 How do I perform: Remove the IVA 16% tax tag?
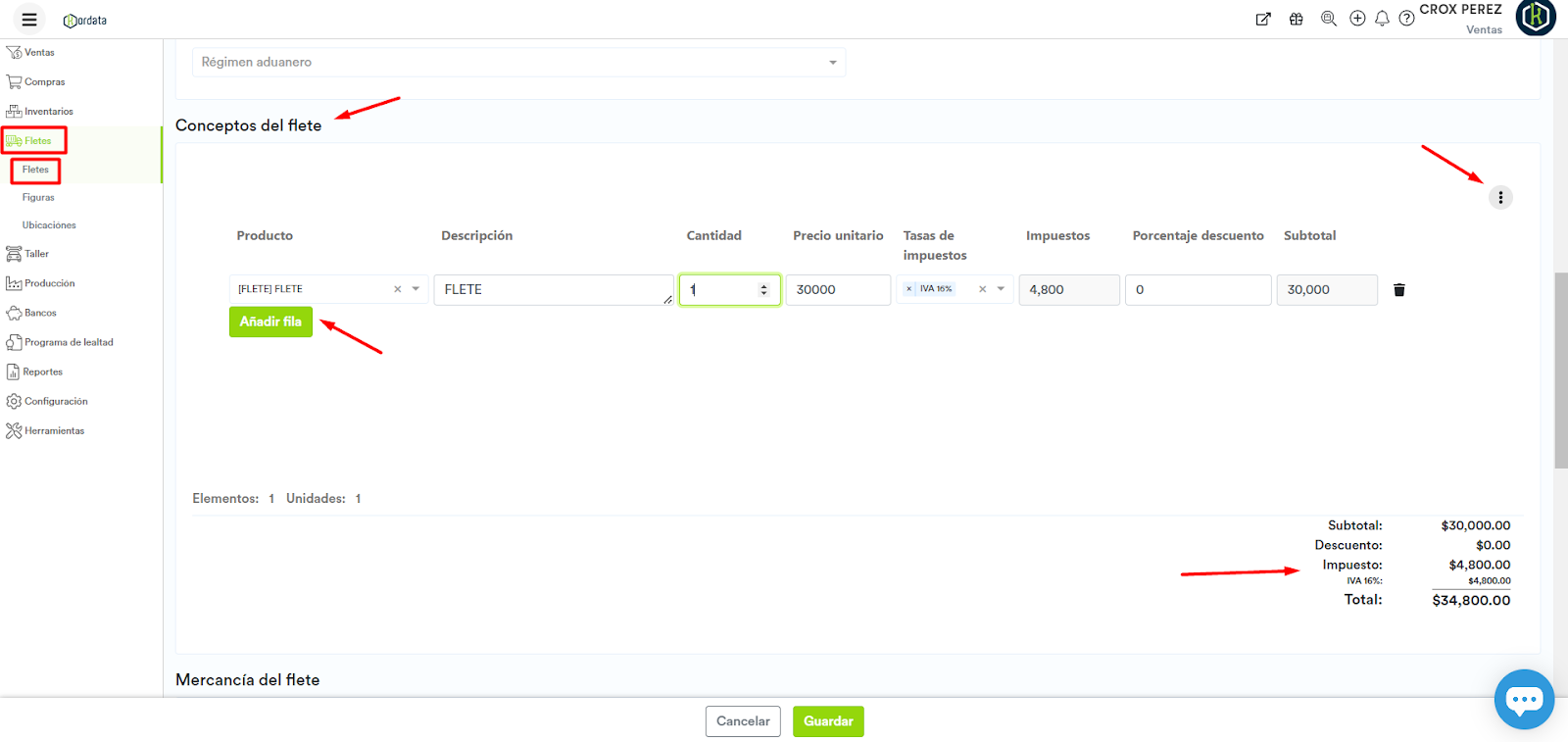[x=909, y=289]
